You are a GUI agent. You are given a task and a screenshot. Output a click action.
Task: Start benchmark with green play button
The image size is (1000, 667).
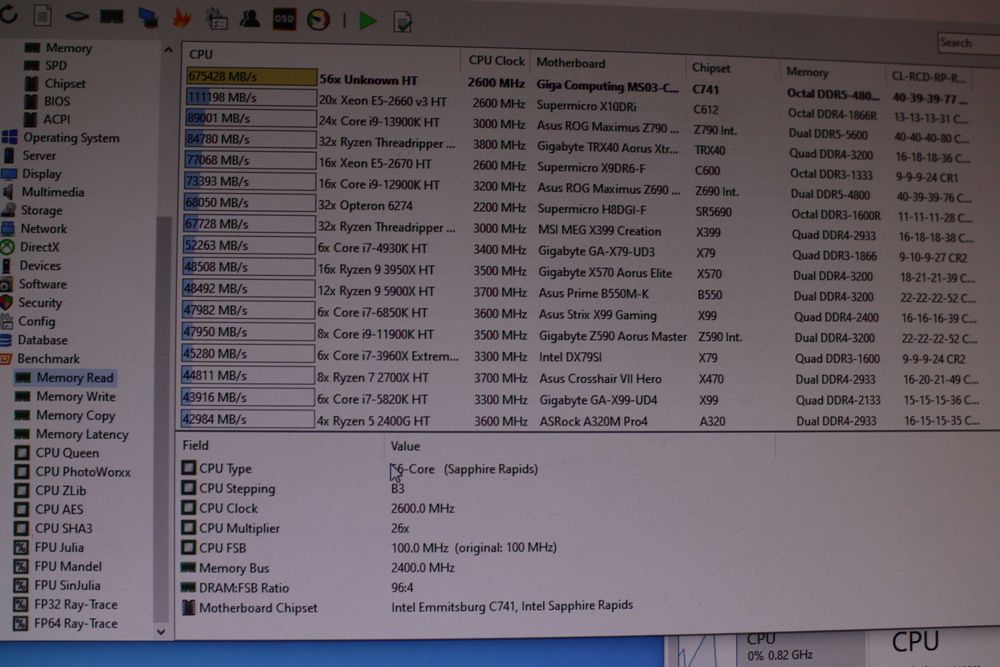(367, 20)
